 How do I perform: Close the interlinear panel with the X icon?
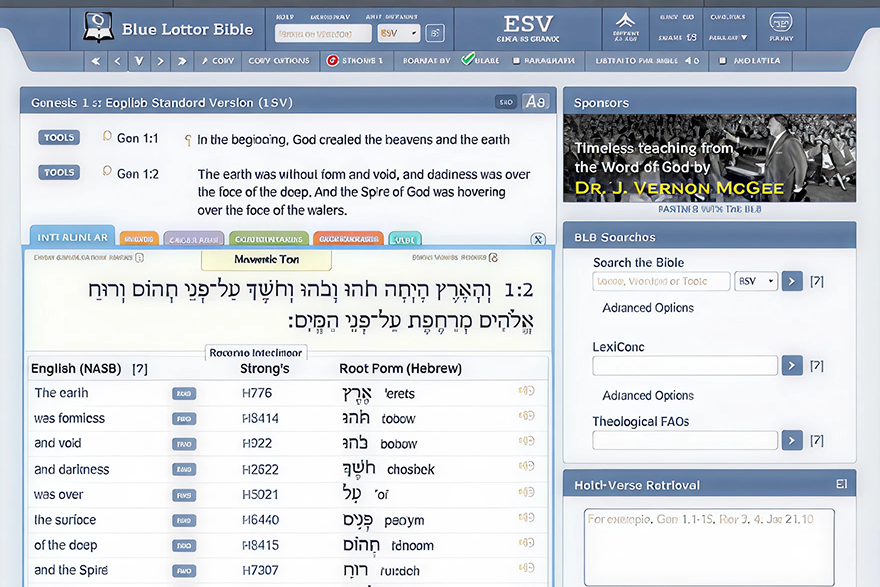click(538, 240)
